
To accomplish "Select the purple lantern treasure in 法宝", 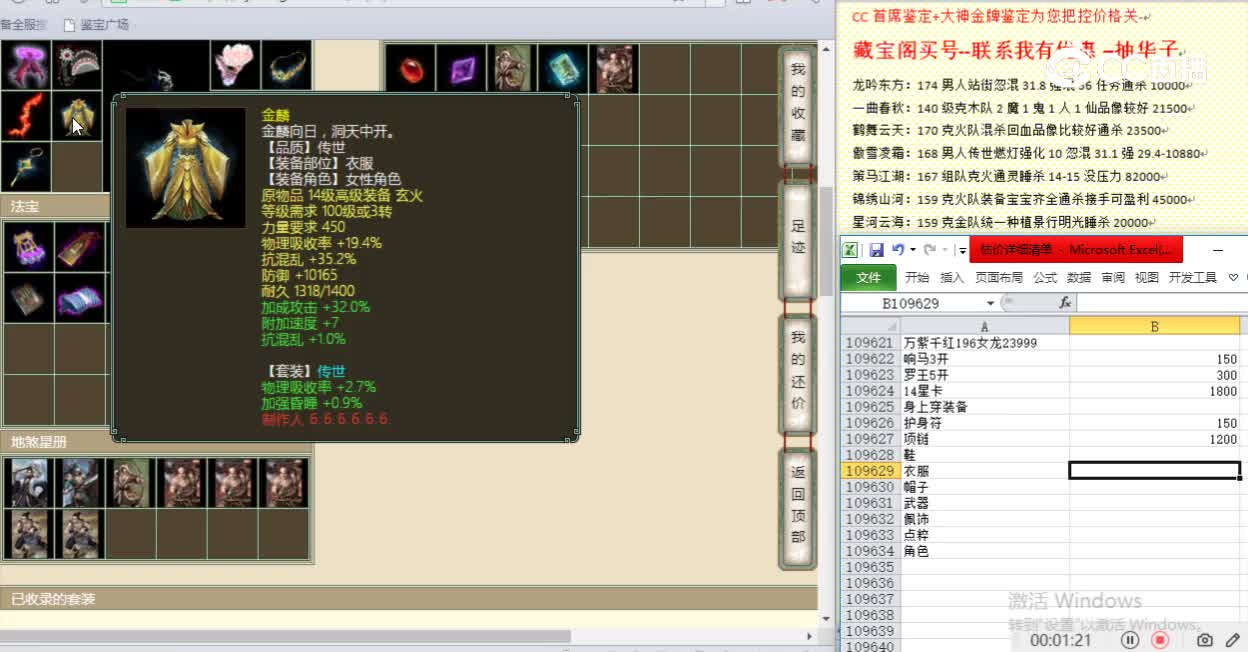I will coord(28,247).
